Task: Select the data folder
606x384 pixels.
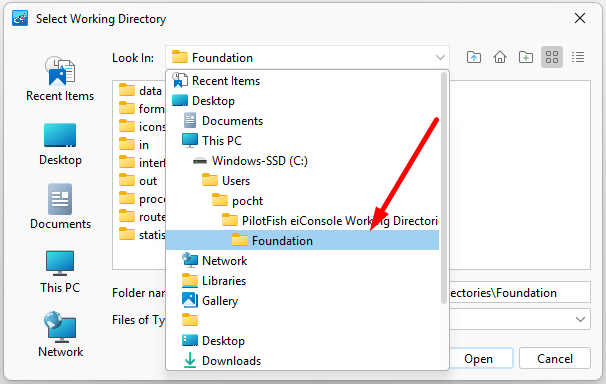Action: point(140,91)
